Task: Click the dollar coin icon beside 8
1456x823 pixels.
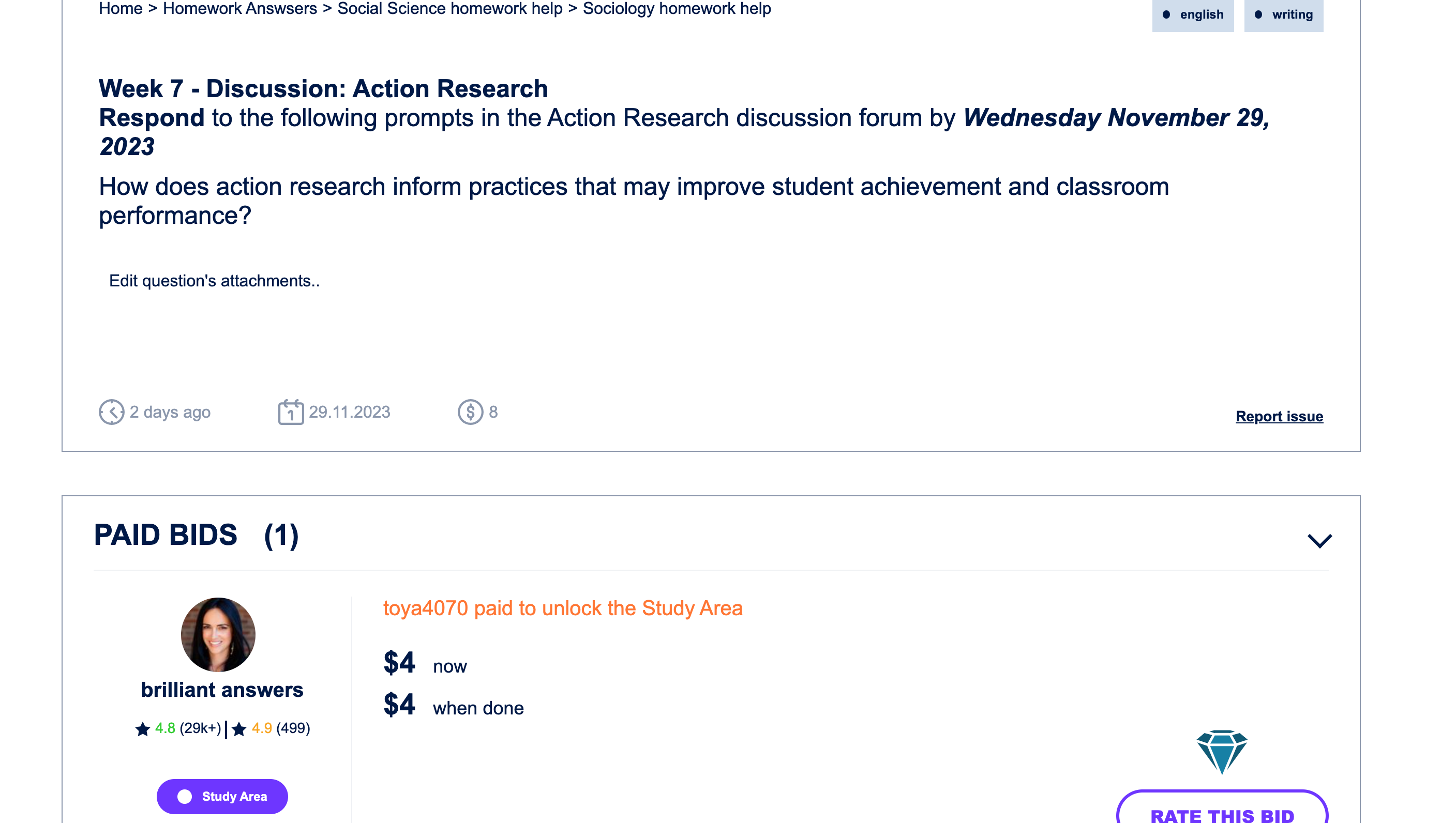Action: click(471, 412)
